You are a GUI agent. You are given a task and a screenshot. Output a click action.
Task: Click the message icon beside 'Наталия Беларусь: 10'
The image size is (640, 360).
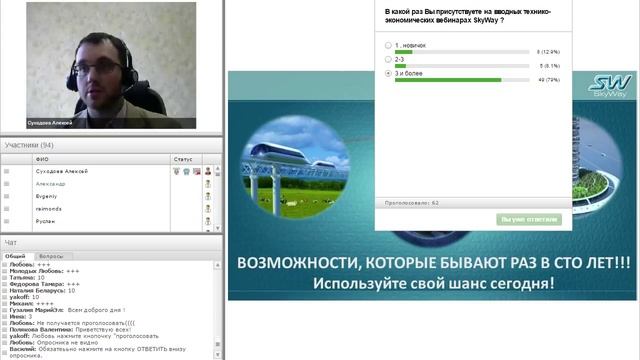(x=5, y=291)
